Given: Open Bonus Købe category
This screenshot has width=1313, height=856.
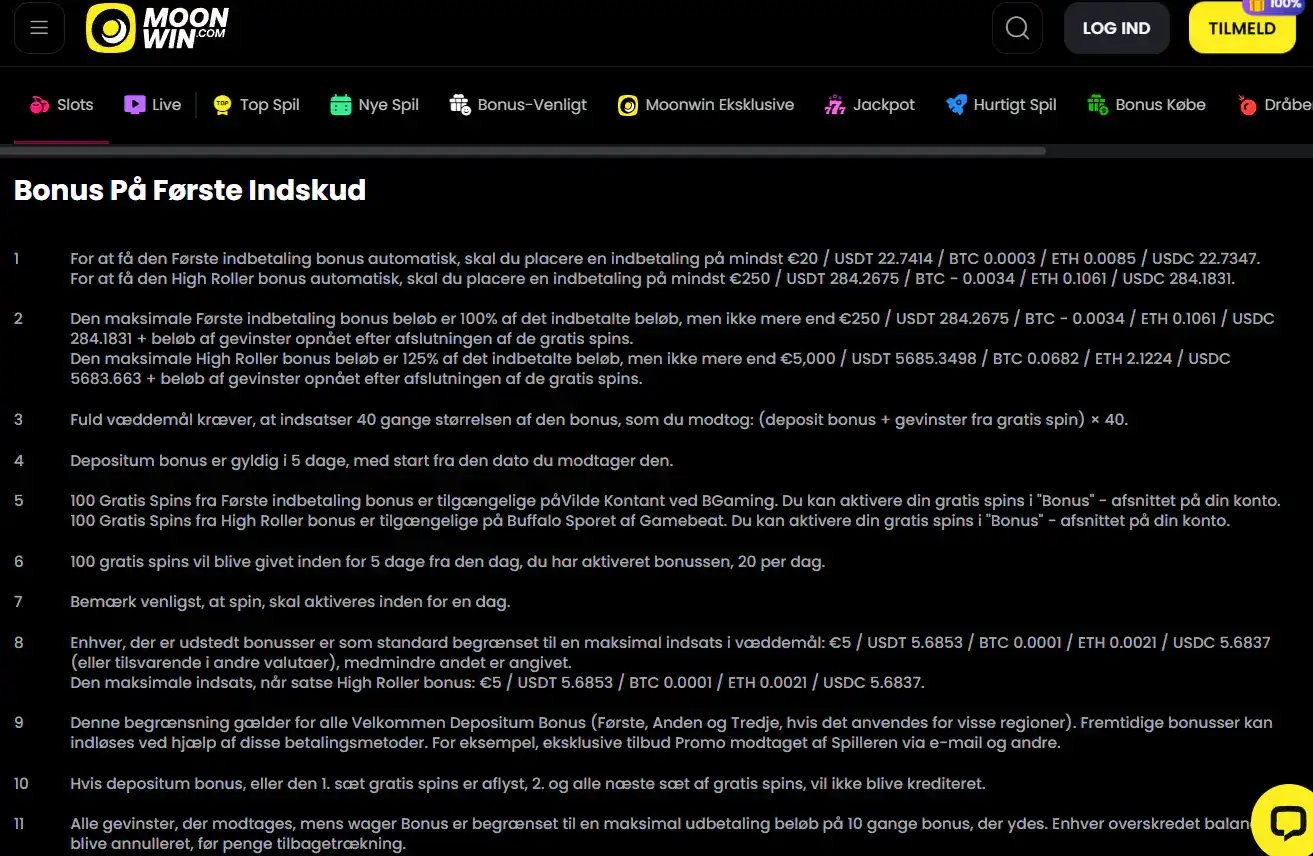Looking at the screenshot, I should (x=1146, y=105).
